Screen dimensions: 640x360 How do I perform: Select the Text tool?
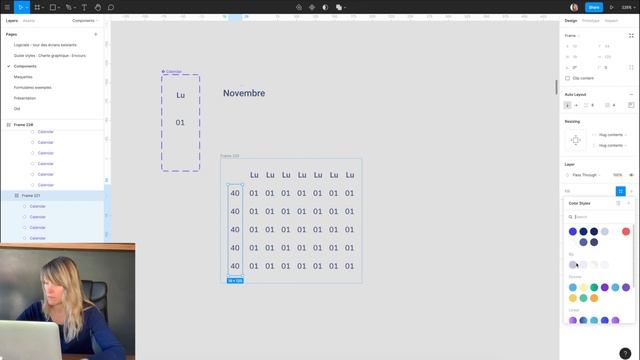84,7
